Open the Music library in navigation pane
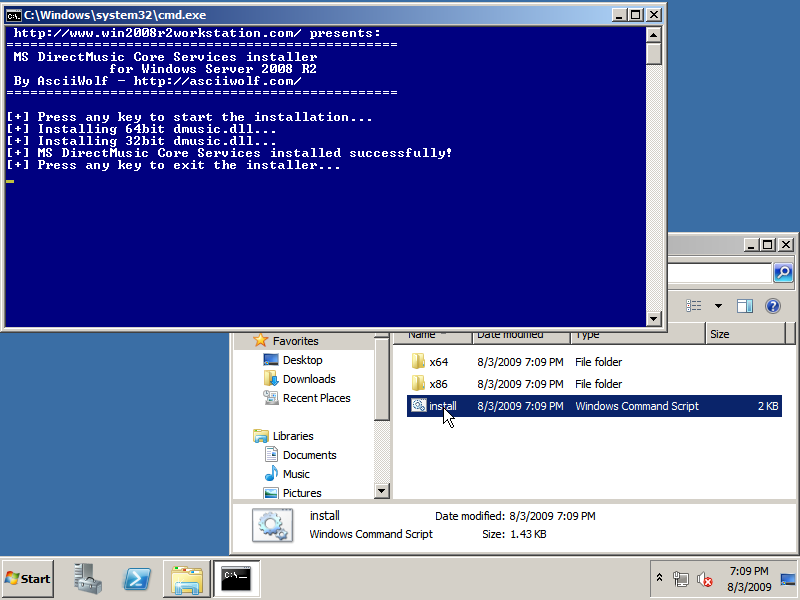The width and height of the screenshot is (800, 600). point(296,474)
